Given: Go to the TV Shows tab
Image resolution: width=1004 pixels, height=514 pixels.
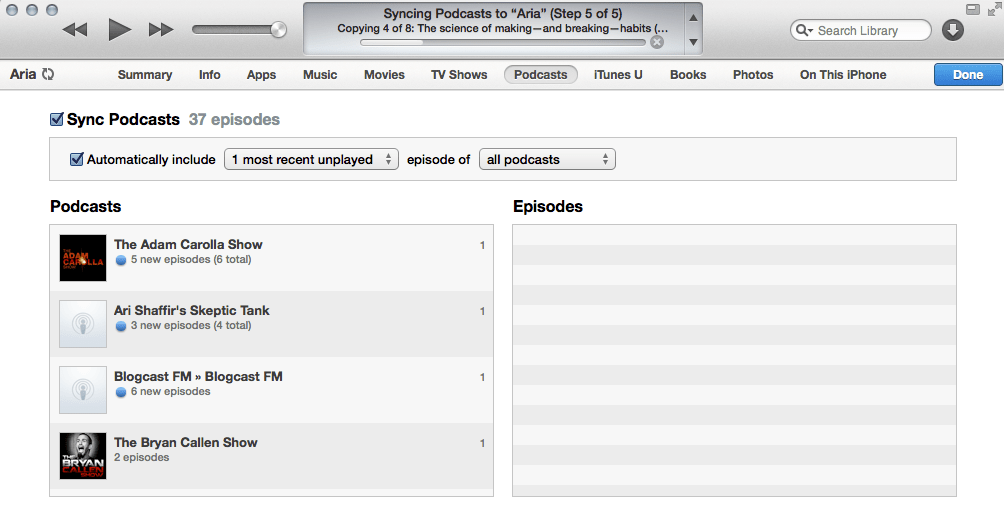Looking at the screenshot, I should pyautogui.click(x=459, y=75).
